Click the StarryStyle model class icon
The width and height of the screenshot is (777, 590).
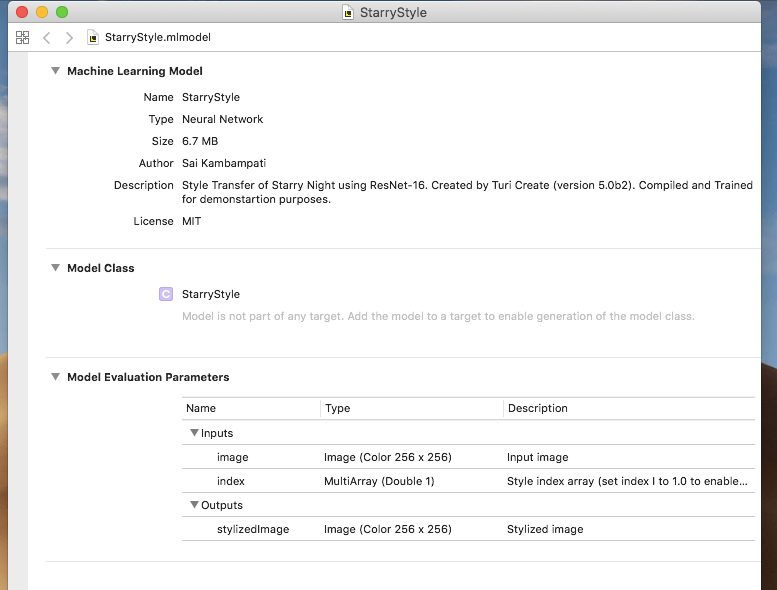[166, 294]
